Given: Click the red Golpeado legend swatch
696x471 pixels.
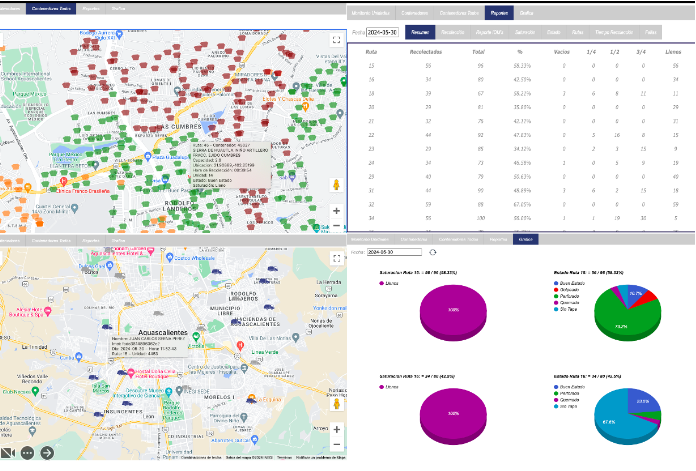Looking at the screenshot, I should (556, 289).
